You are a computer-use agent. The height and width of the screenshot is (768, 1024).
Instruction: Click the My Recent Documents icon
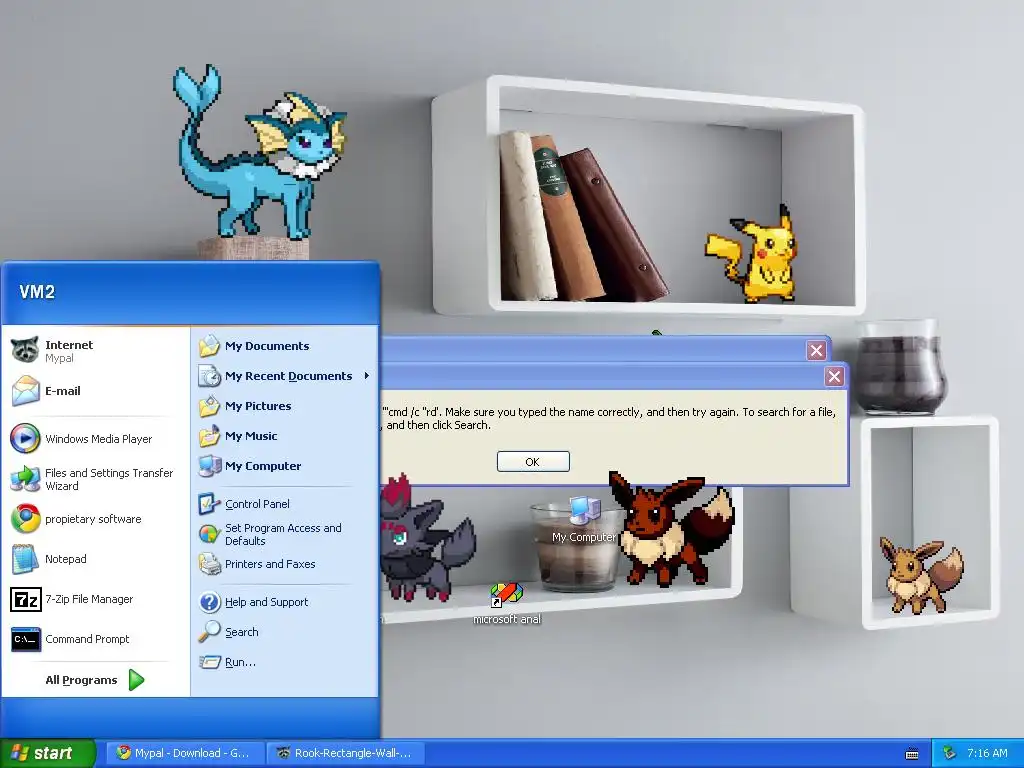210,376
